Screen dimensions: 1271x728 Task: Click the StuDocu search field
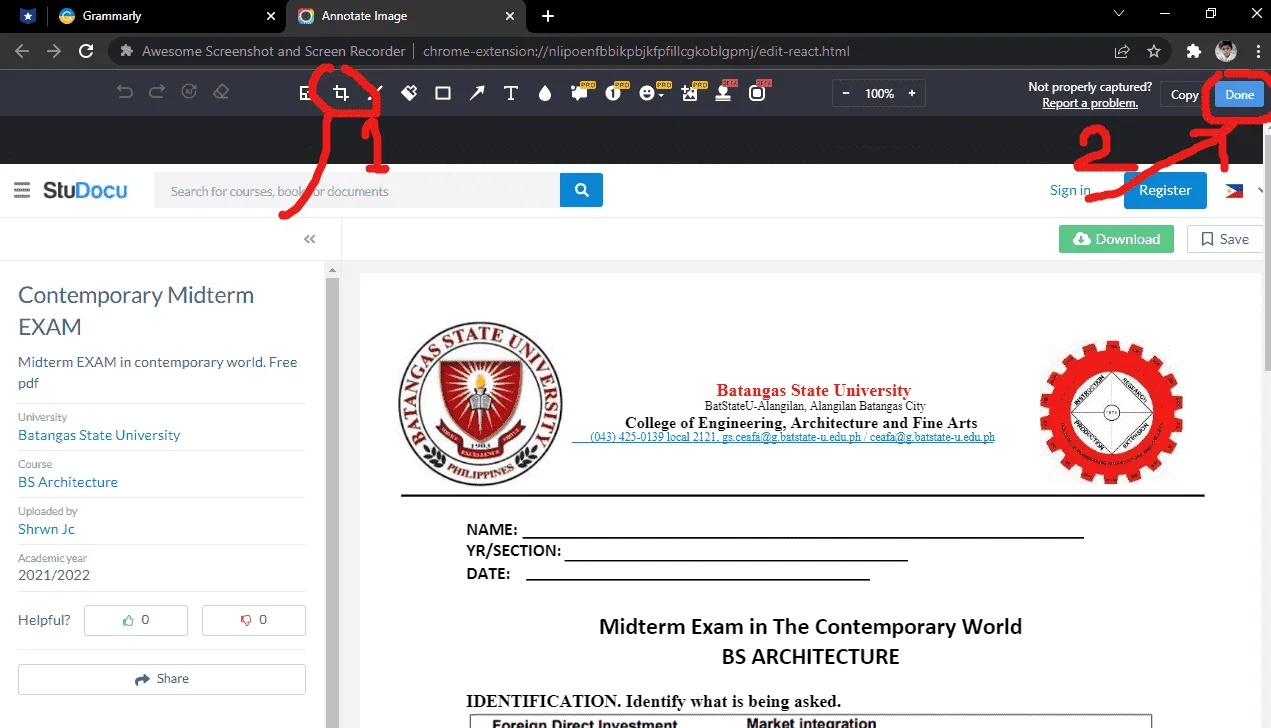coord(356,190)
